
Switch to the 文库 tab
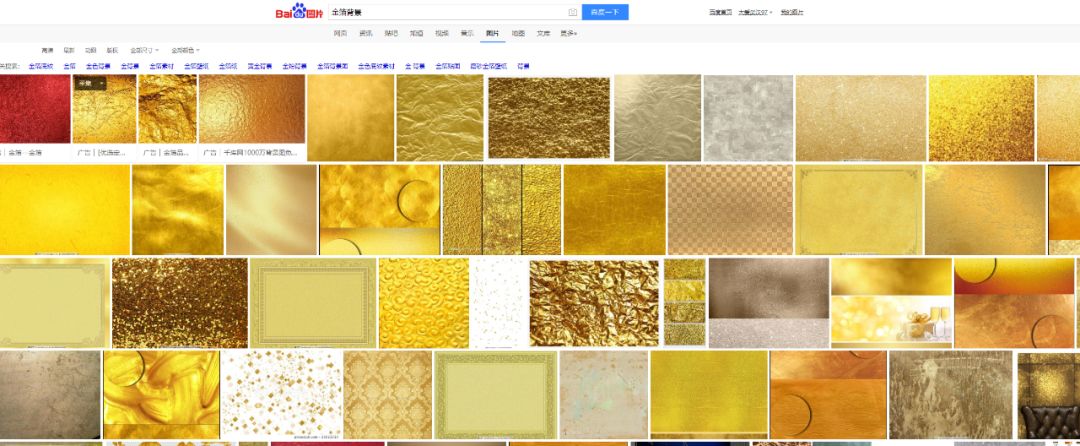[543, 33]
